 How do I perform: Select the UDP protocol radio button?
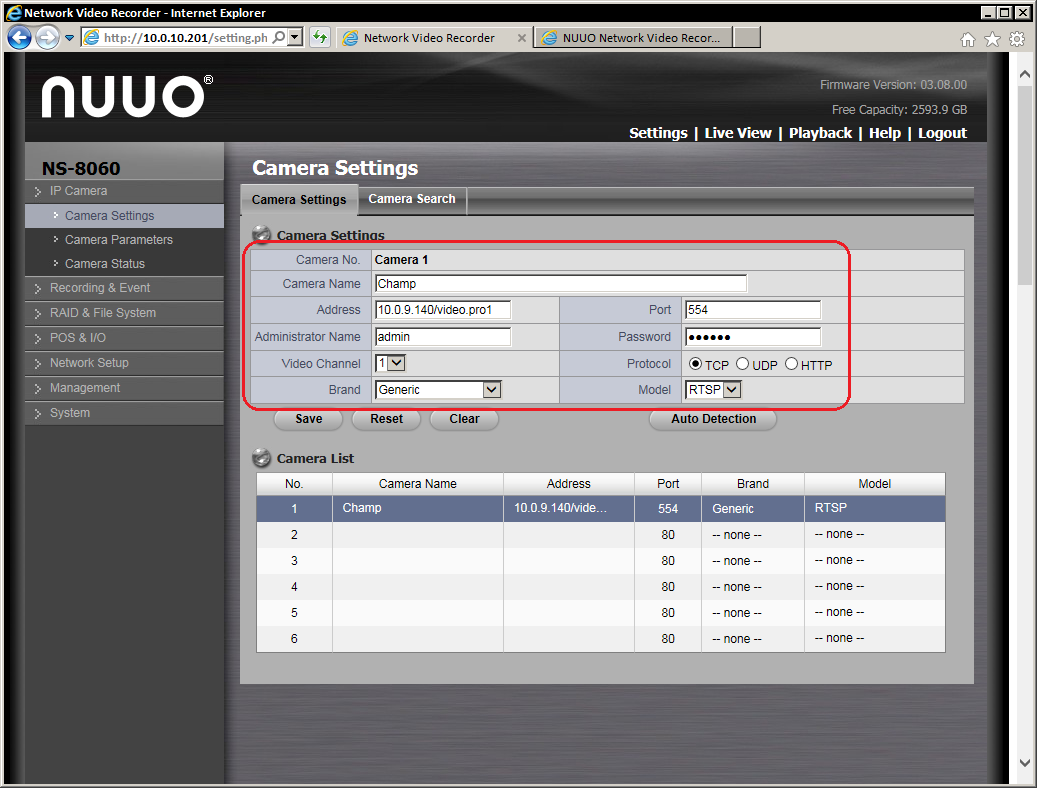point(743,364)
